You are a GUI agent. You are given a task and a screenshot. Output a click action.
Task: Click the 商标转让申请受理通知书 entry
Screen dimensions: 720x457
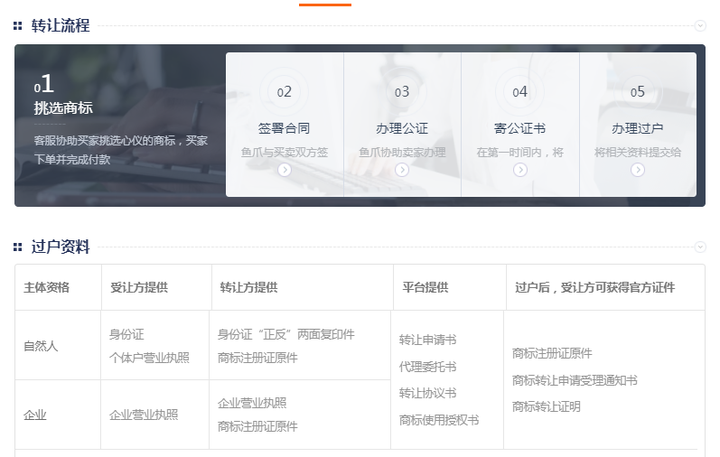point(575,380)
